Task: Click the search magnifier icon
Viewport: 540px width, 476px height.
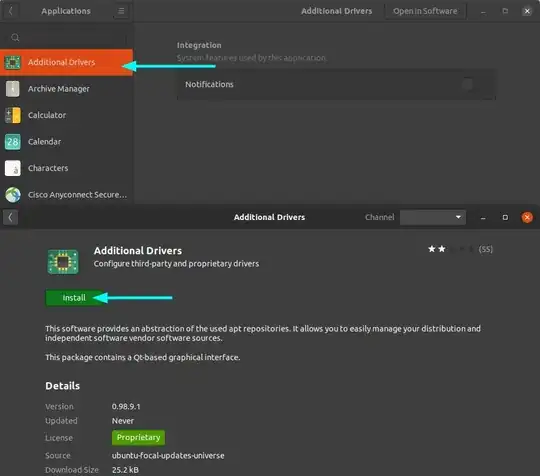Action: [x=15, y=38]
